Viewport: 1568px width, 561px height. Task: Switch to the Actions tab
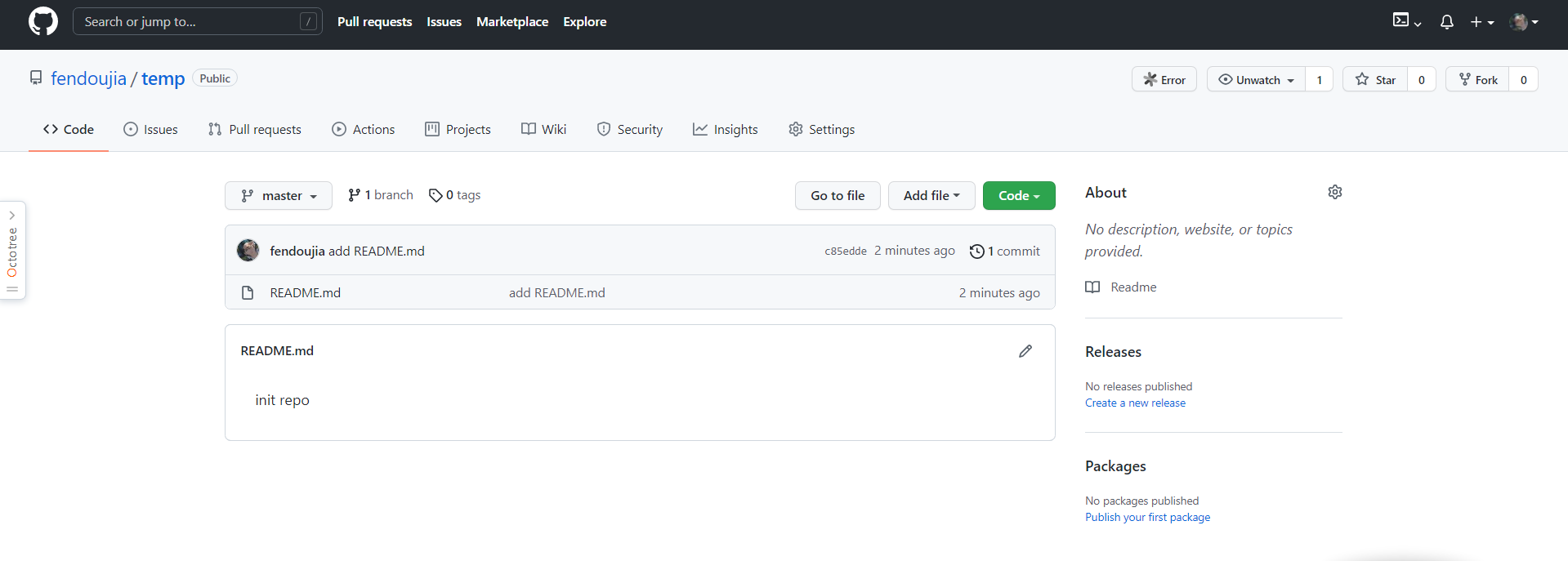[363, 129]
